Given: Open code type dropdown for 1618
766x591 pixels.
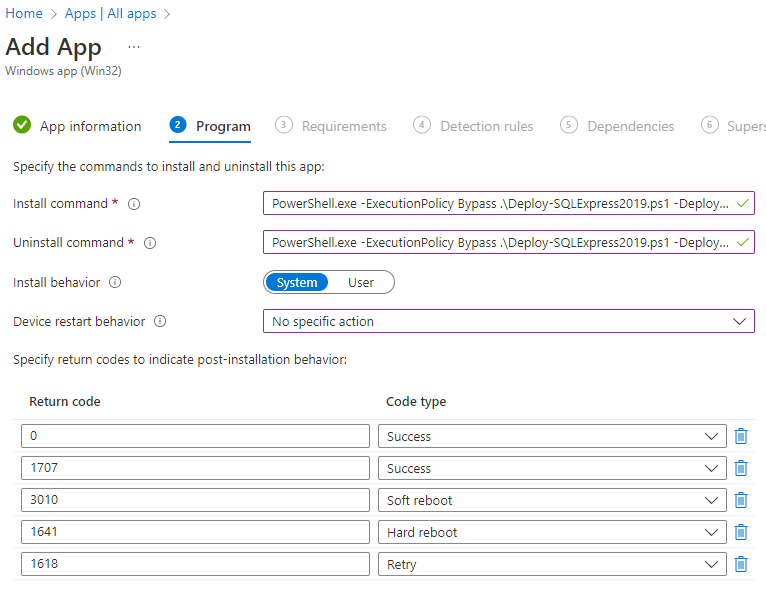Looking at the screenshot, I should coord(552,564).
